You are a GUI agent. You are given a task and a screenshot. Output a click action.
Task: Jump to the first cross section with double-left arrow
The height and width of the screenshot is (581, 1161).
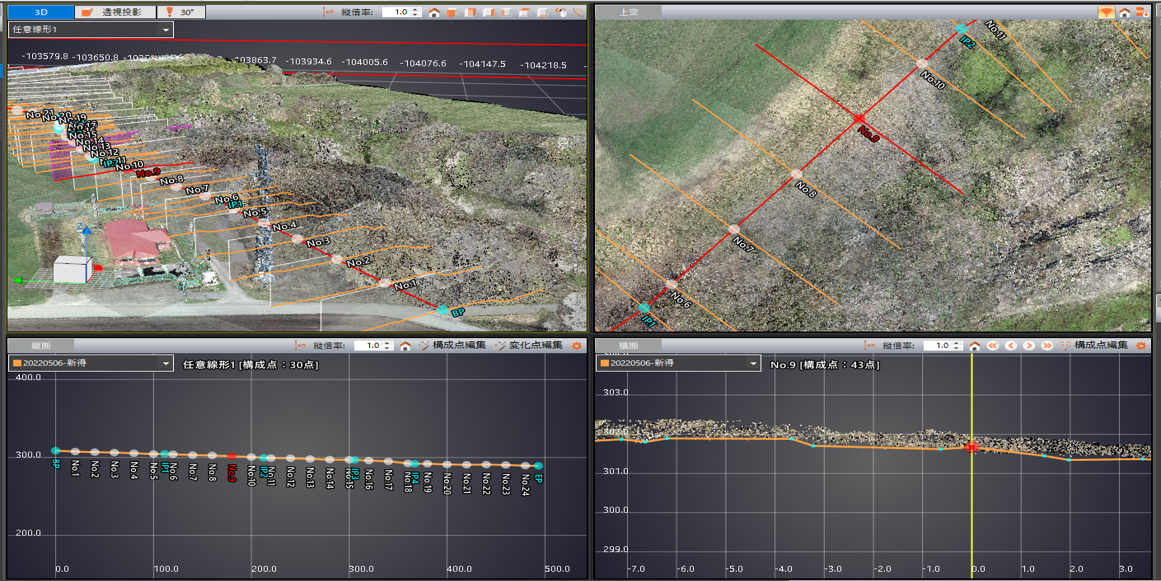[x=993, y=345]
